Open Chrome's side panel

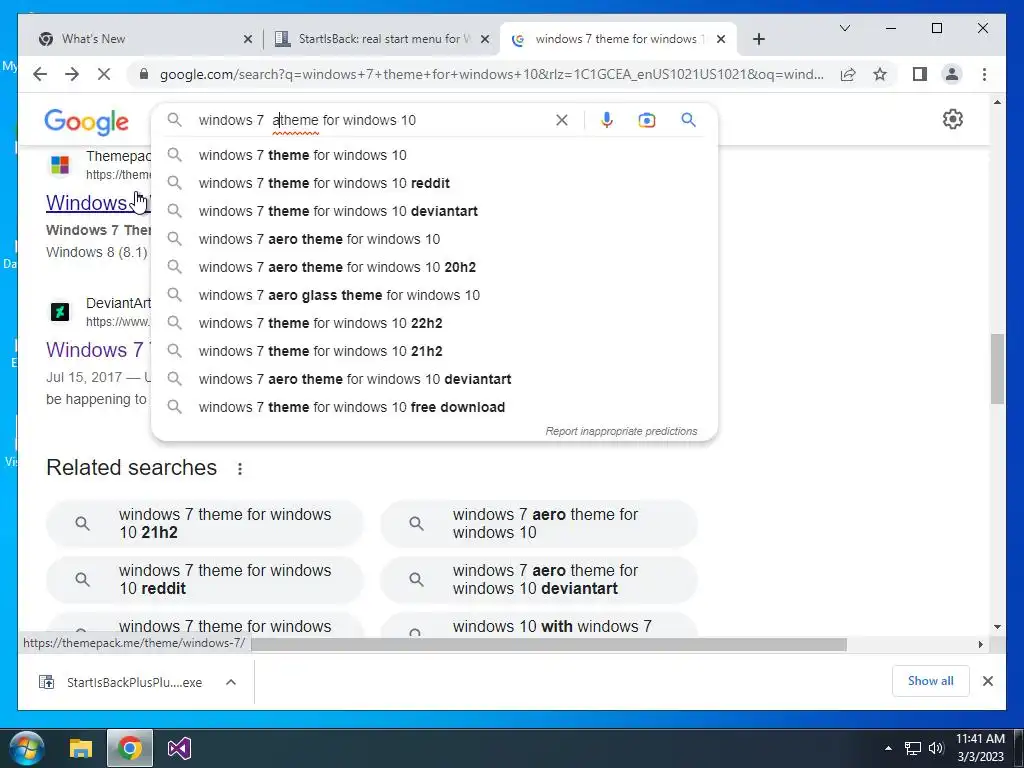pos(920,74)
